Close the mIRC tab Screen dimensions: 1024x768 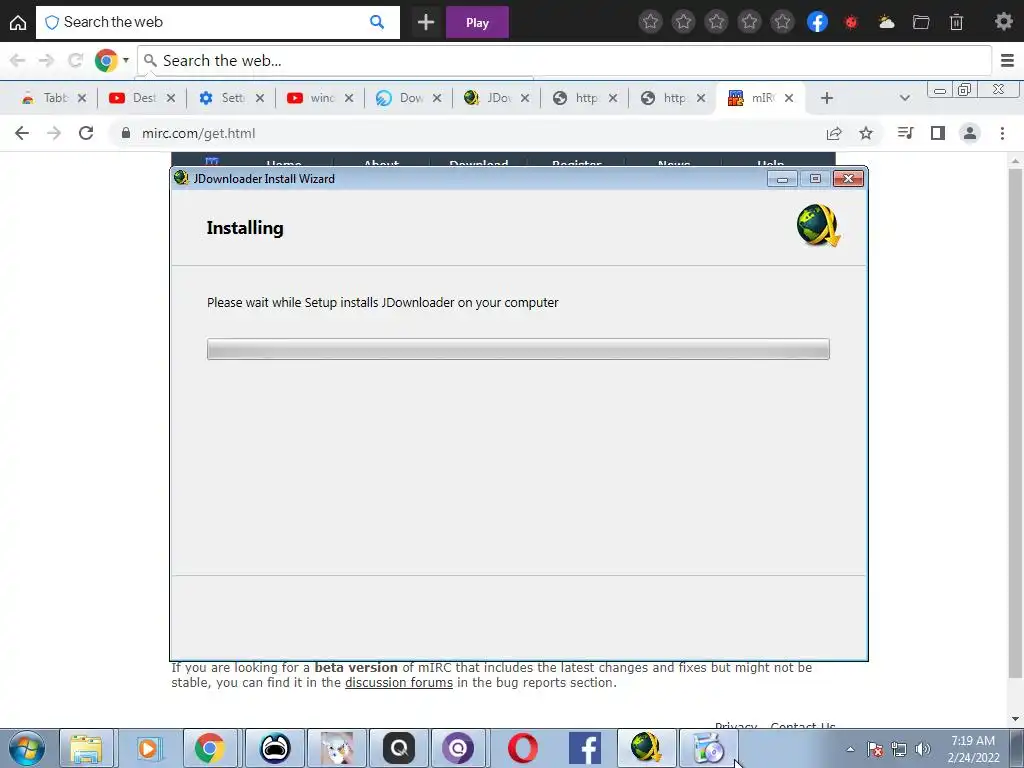pos(789,98)
